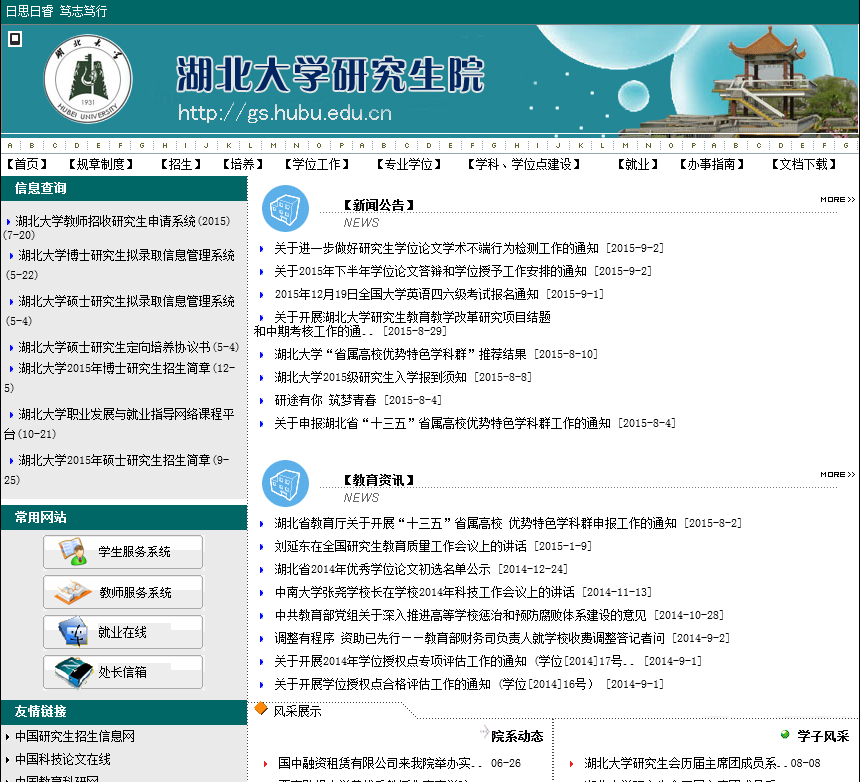Open 中国科技论文在线 friendly link
This screenshot has height=782, width=860.
pos(63,759)
